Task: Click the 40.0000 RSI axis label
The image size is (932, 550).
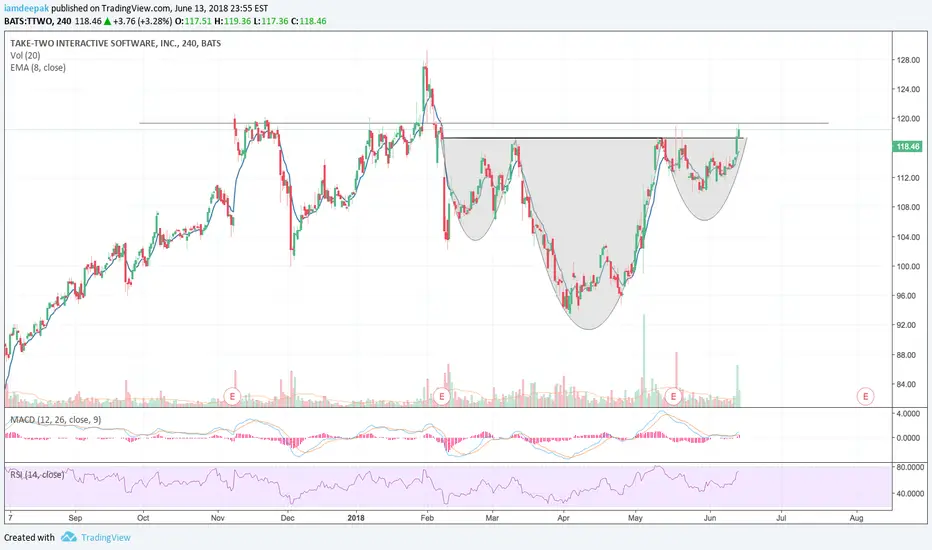Action: (910, 494)
